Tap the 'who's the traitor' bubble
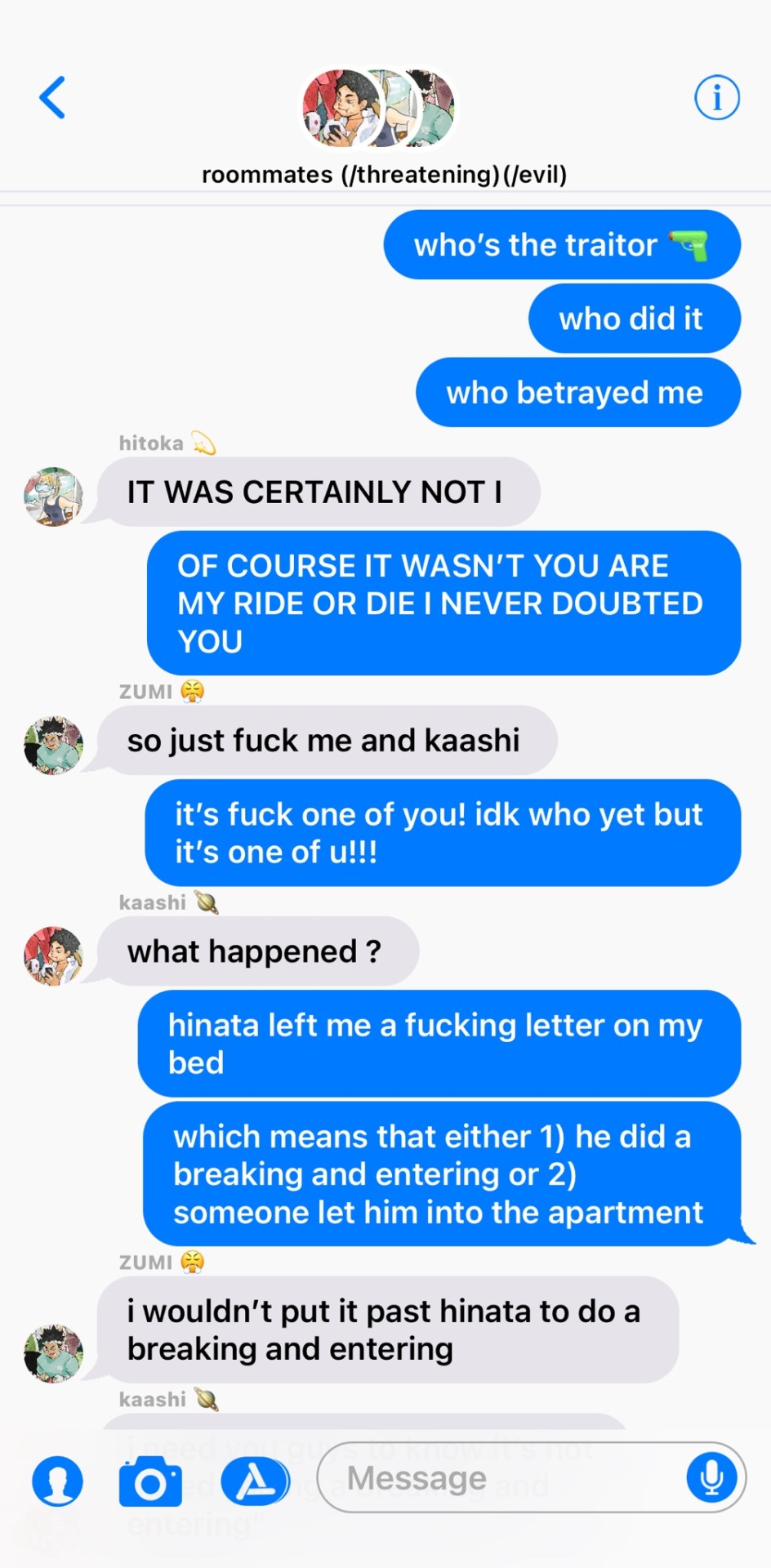The height and width of the screenshot is (1568, 771). 562,245
